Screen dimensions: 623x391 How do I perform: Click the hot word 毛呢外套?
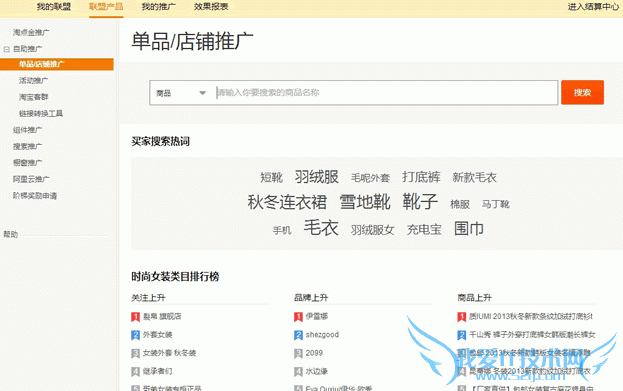(x=370, y=178)
